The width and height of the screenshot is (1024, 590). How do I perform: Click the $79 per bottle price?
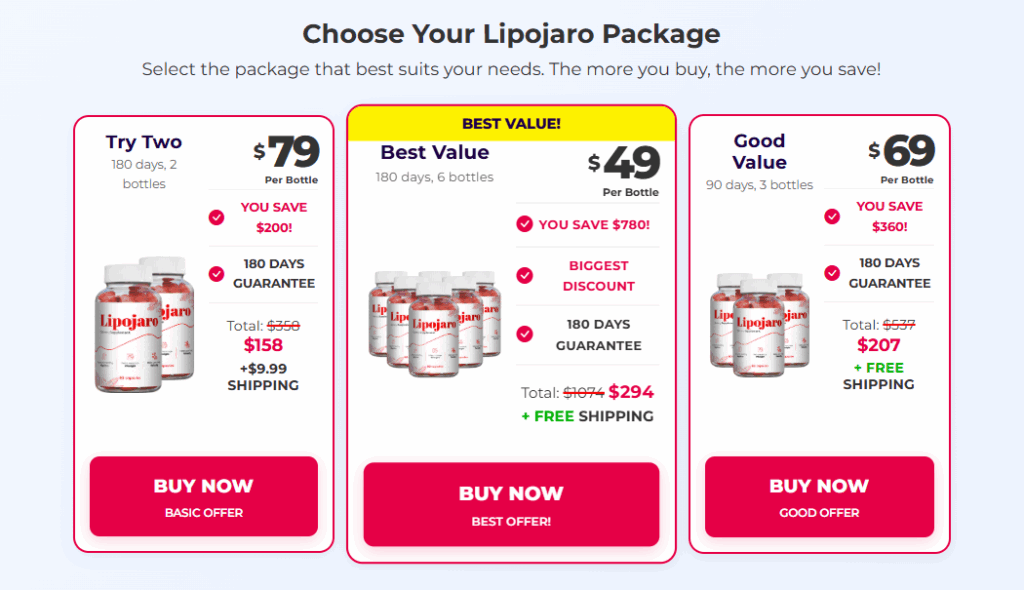(287, 152)
